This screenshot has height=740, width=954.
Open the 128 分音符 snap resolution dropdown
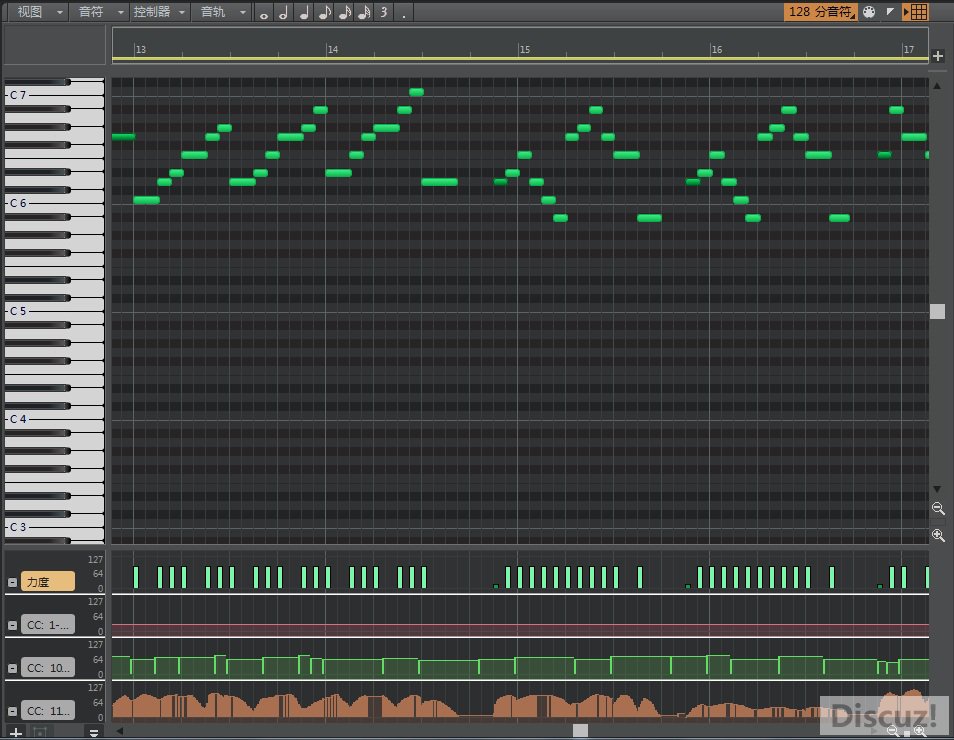[821, 12]
